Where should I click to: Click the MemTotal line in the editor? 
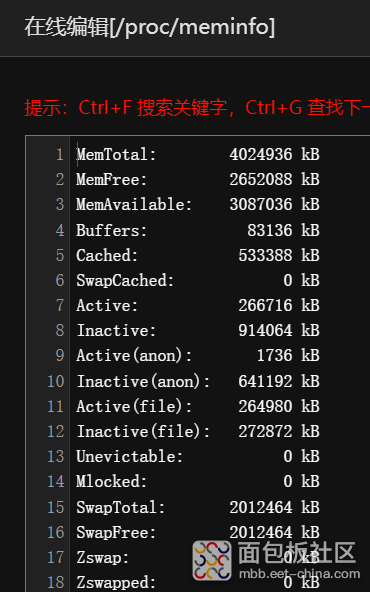[198, 154]
